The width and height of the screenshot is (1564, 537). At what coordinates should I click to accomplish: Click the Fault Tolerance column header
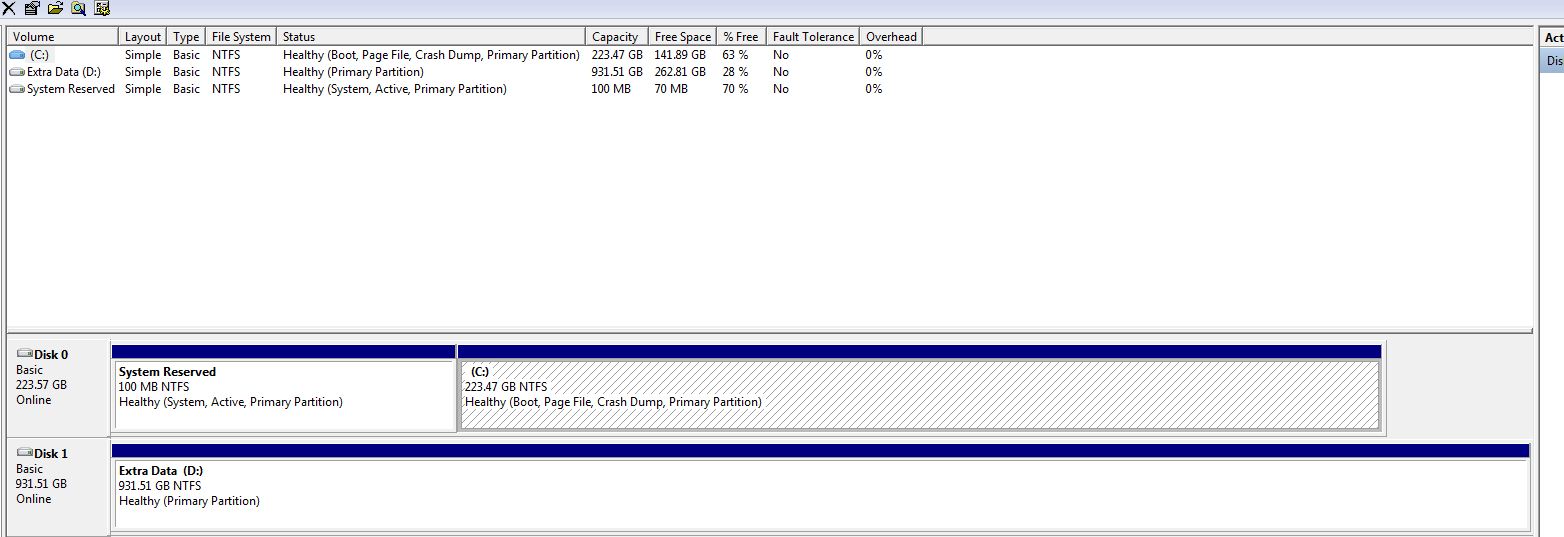click(813, 37)
